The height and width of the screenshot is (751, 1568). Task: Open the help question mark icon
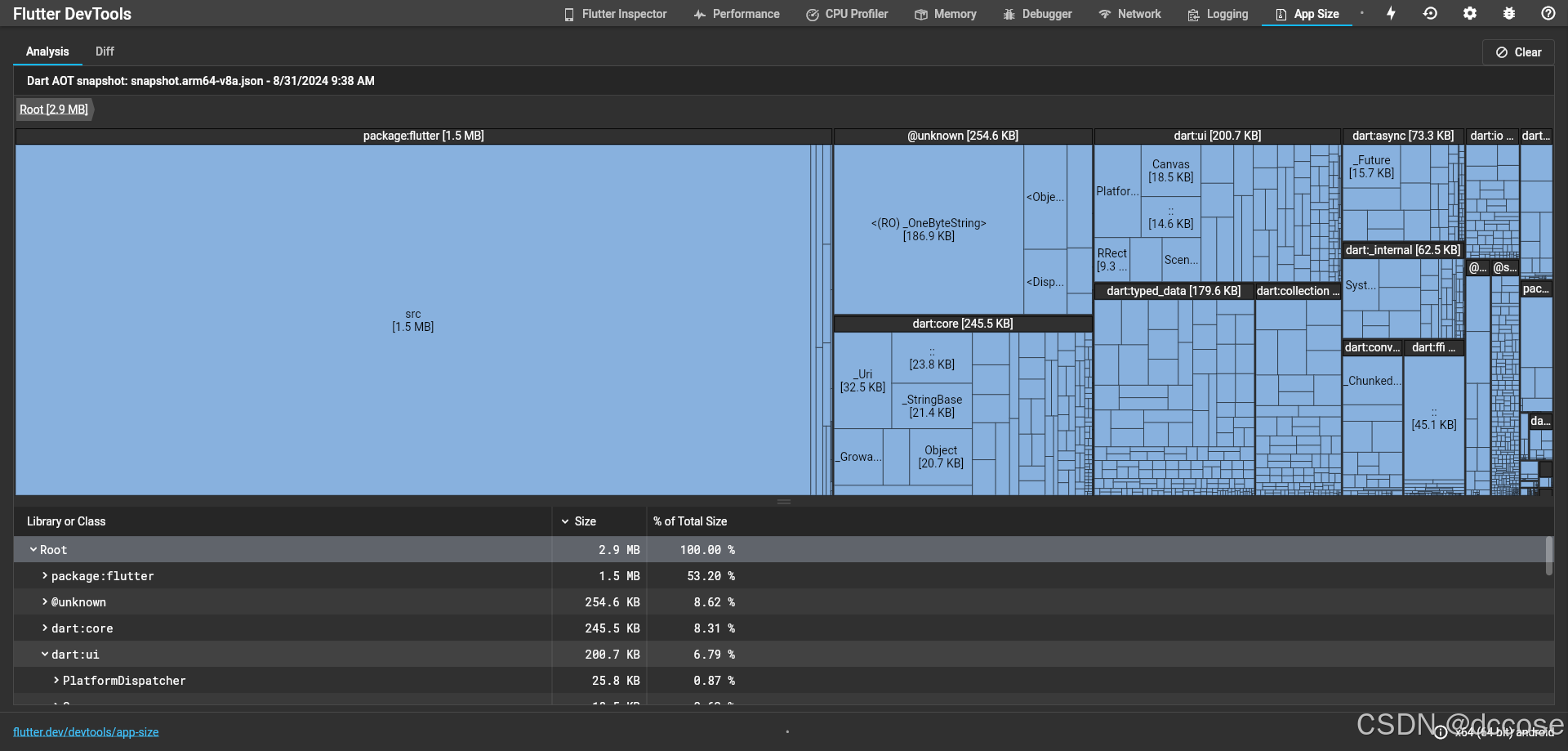(1548, 13)
